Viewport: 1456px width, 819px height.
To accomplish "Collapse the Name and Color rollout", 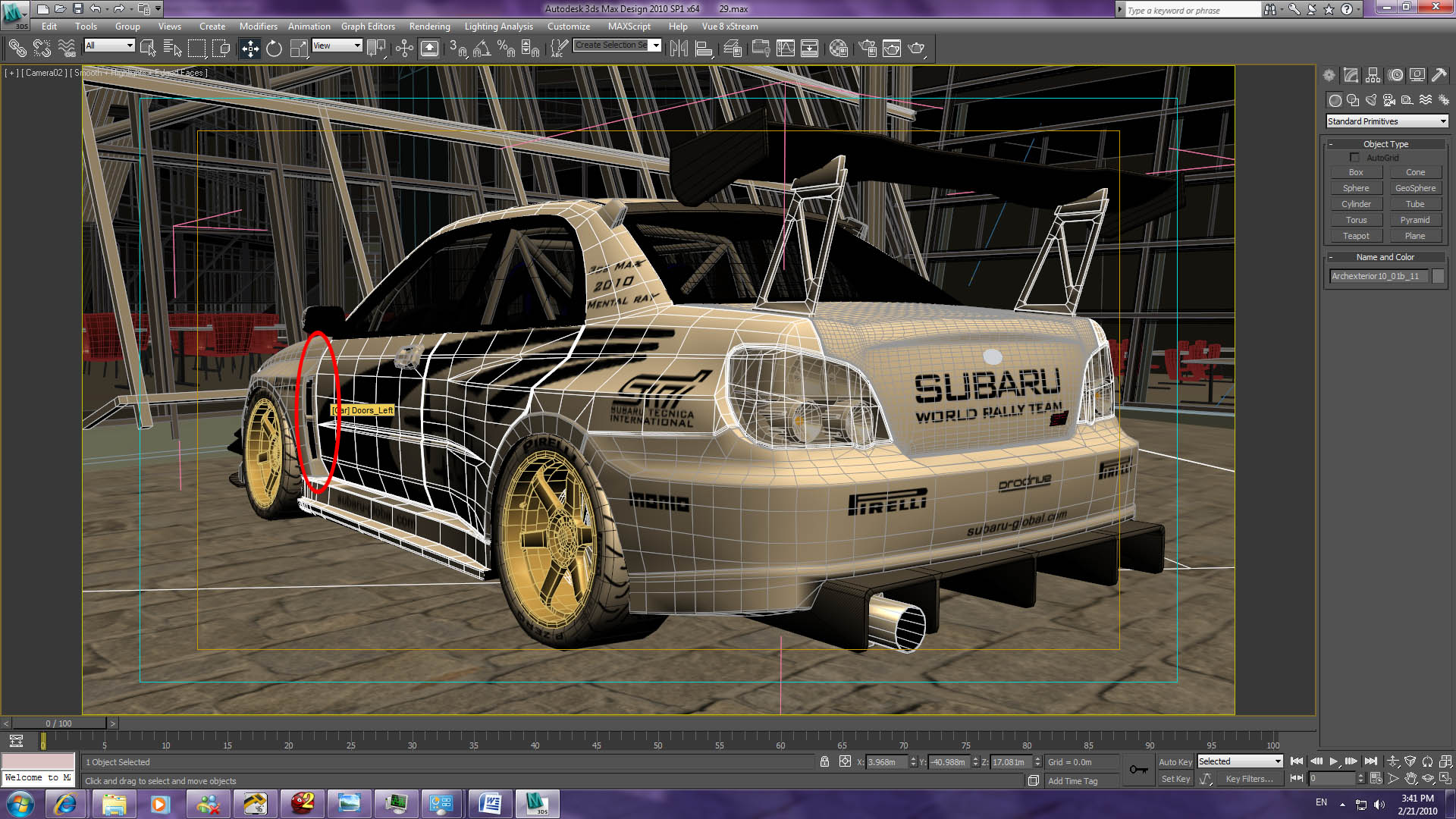I will (x=1385, y=257).
